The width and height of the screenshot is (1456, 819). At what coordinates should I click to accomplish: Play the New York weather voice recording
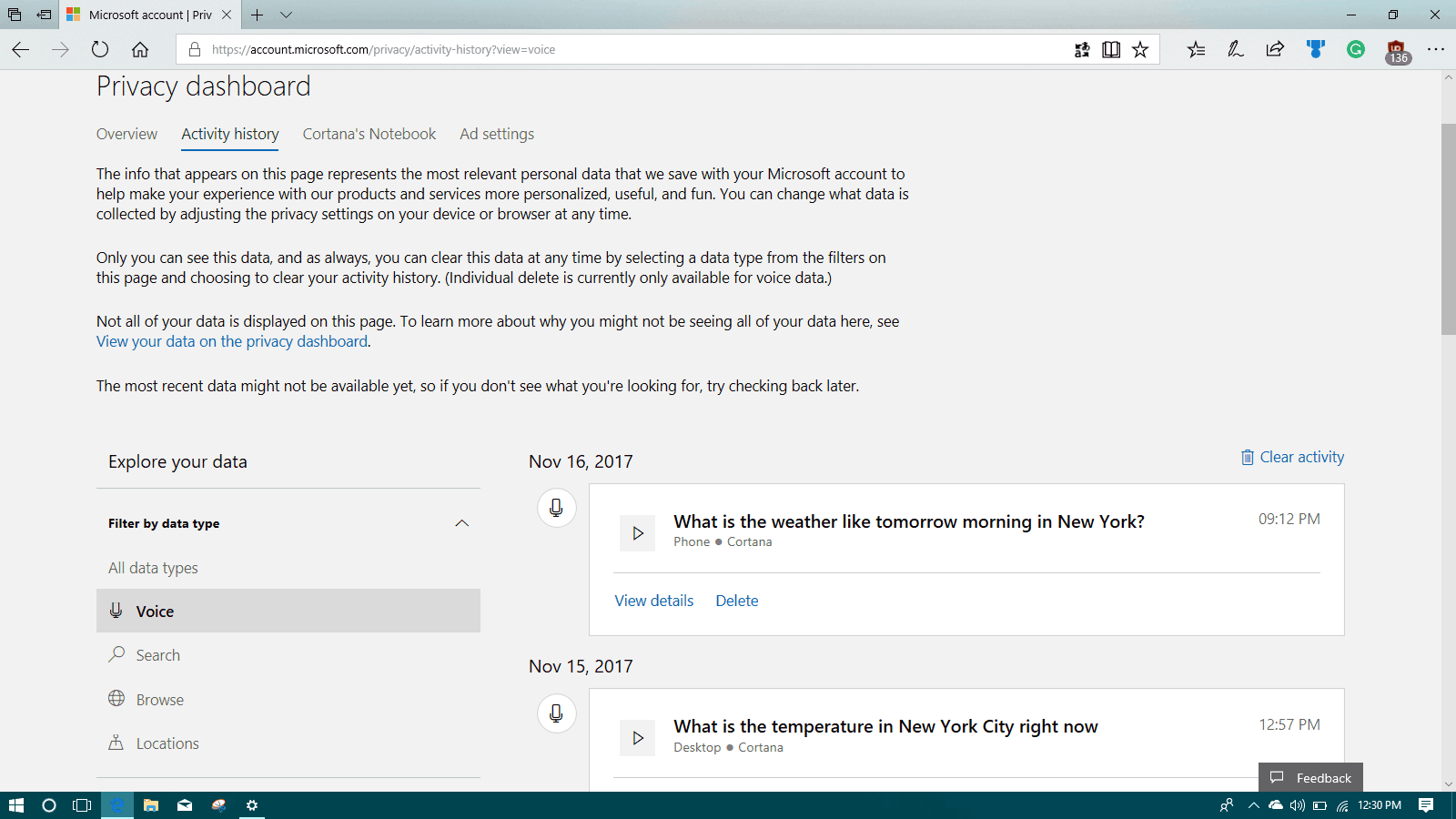(x=638, y=533)
